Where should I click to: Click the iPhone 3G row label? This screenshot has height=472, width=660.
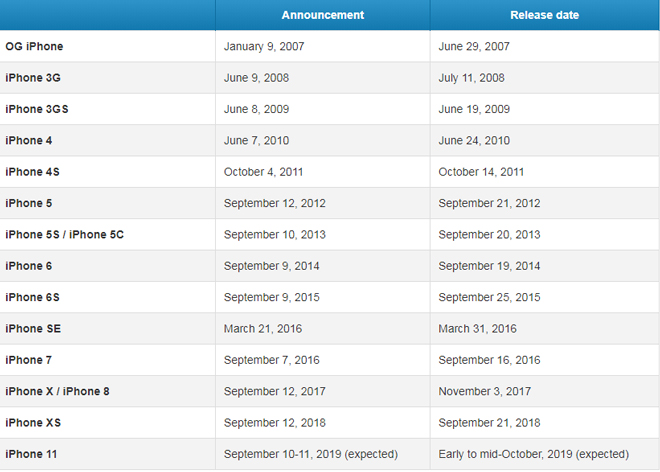(33, 78)
